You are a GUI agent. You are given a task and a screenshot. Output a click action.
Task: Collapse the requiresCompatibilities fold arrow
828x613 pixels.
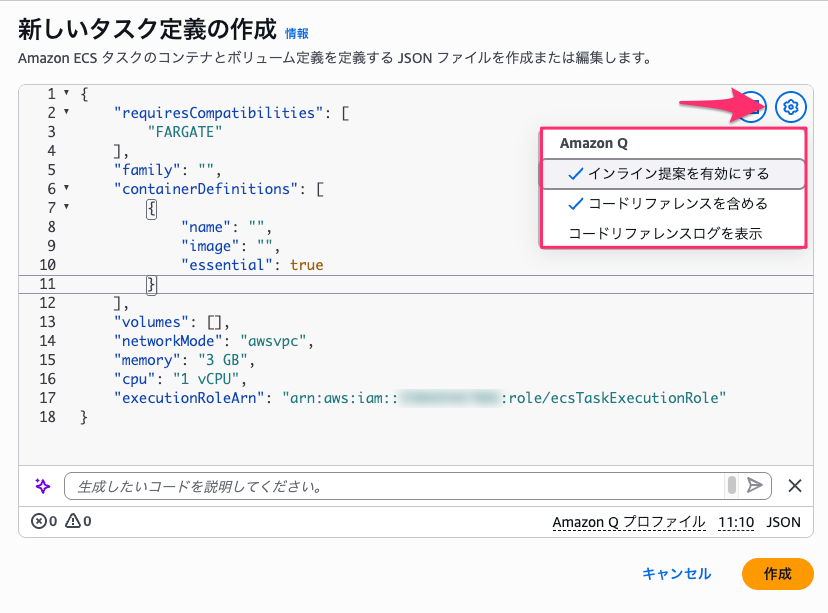point(67,112)
